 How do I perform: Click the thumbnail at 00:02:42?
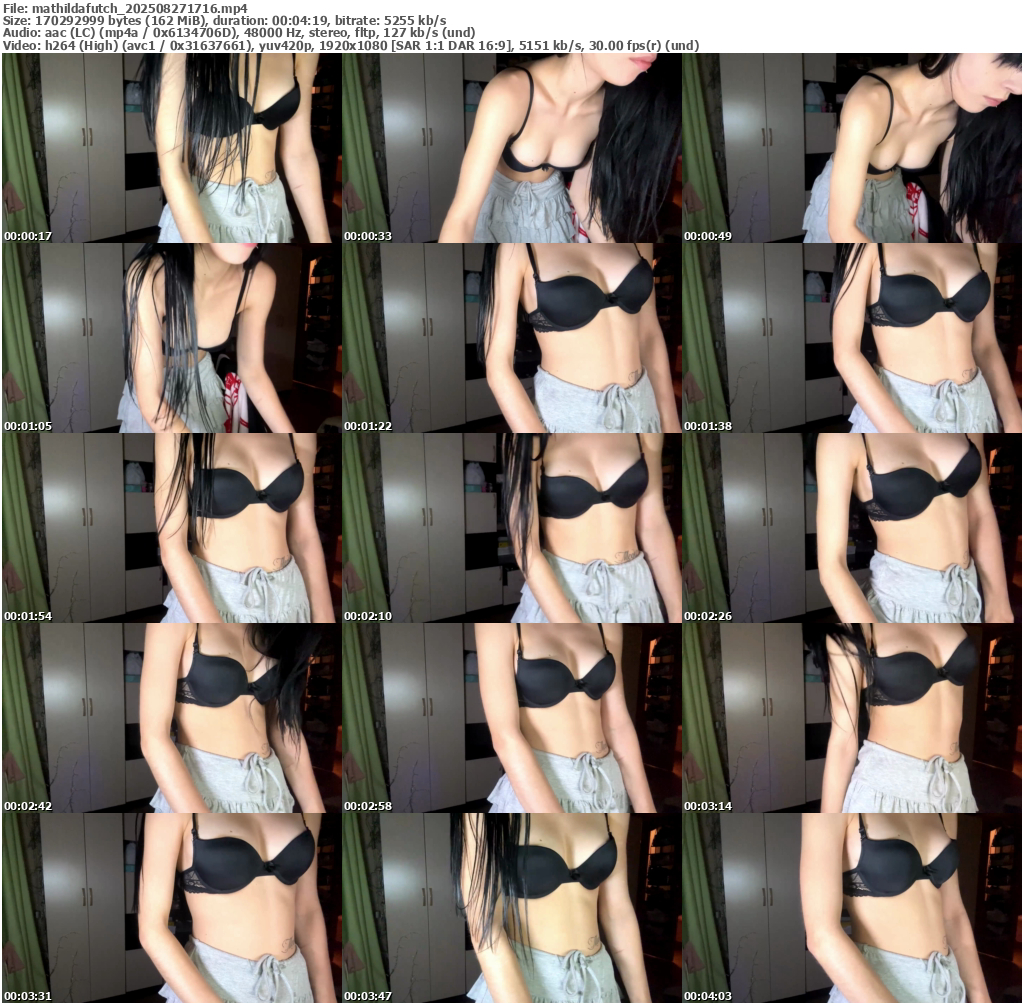[x=172, y=718]
